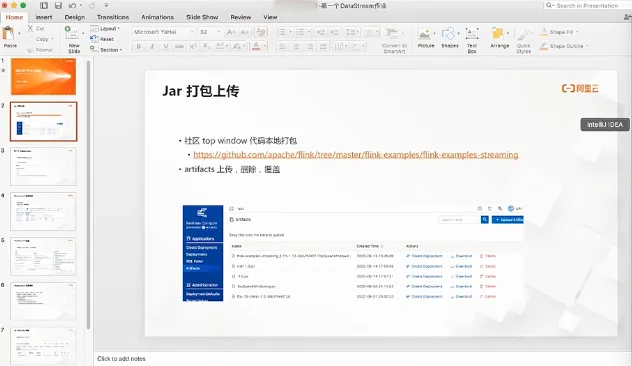Open the Animations tab

pyautogui.click(x=157, y=17)
